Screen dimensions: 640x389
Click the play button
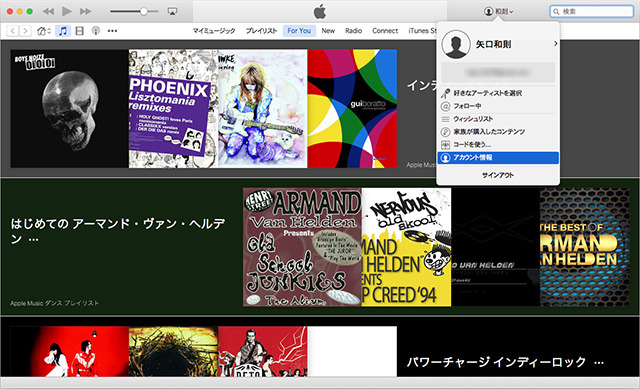[67, 11]
